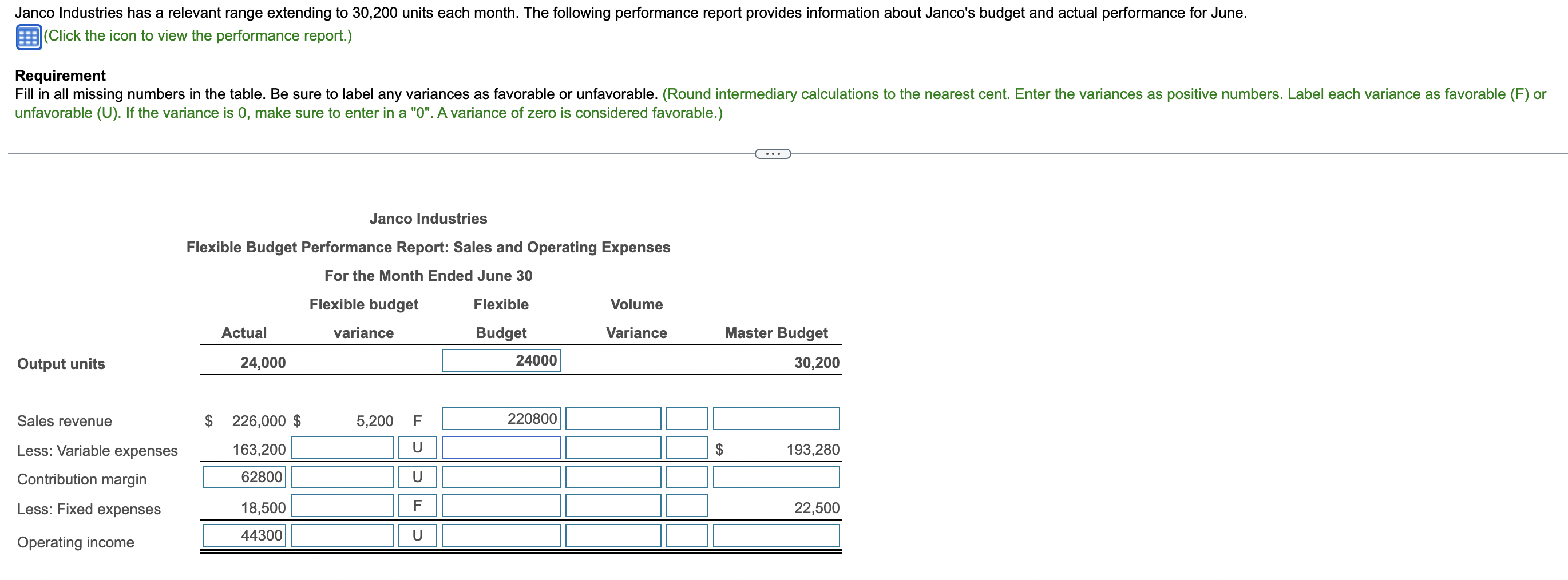Image resolution: width=1568 pixels, height=580 pixels.
Task: Click the Master Budget fixed expenses value 22,500
Action: pyautogui.click(x=816, y=508)
